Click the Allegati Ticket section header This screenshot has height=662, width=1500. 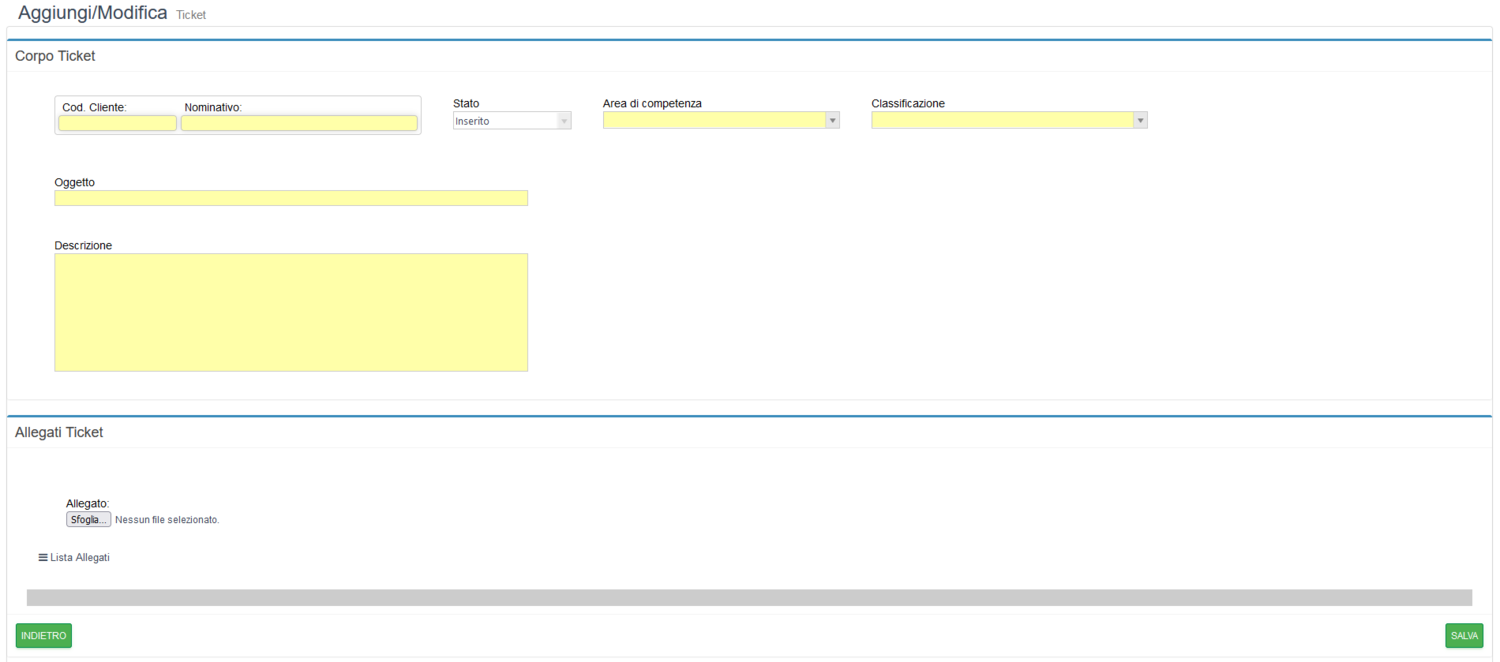click(59, 432)
